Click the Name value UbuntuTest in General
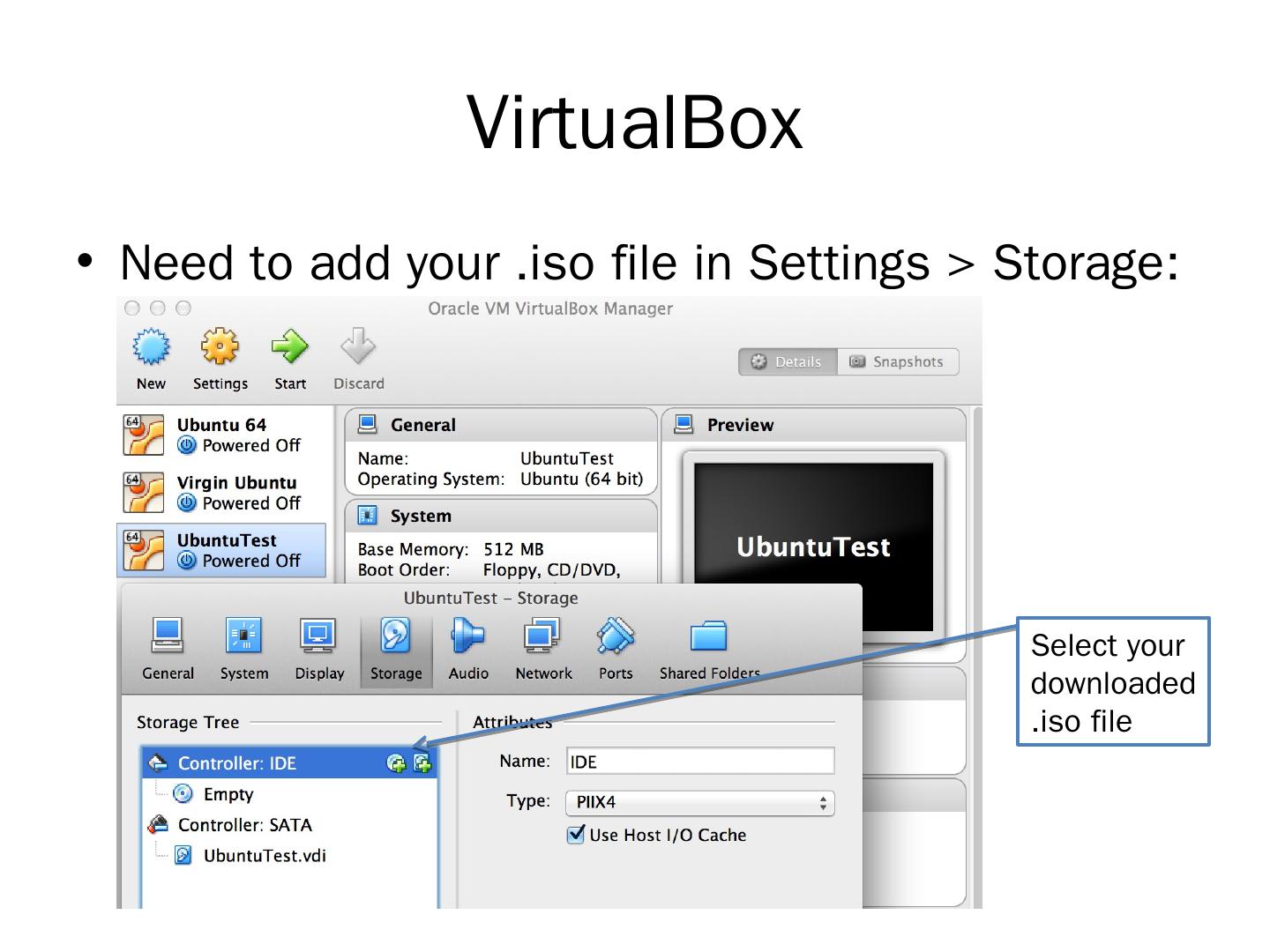 [x=566, y=458]
